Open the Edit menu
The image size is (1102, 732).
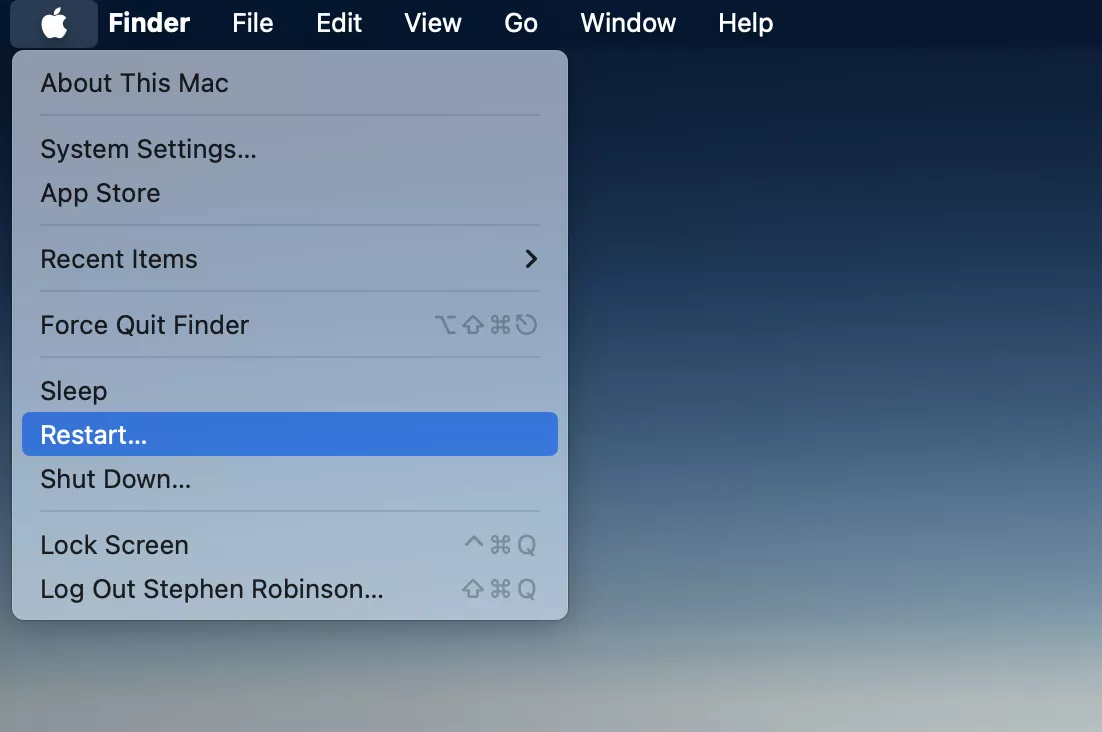(339, 23)
